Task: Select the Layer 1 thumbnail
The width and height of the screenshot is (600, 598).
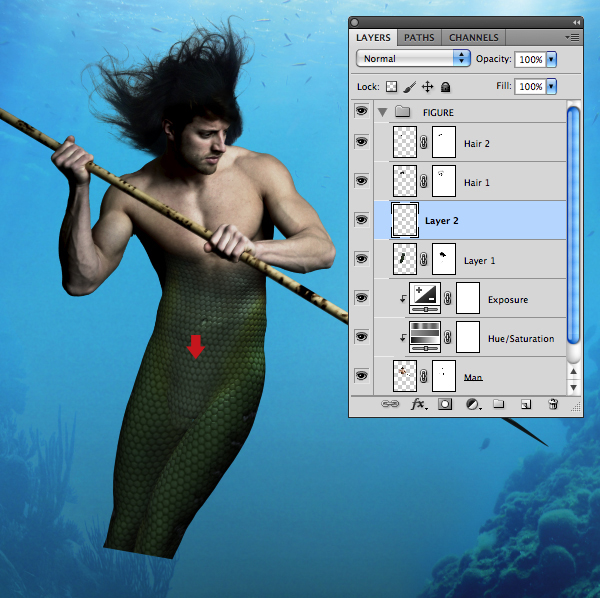Action: (x=405, y=259)
